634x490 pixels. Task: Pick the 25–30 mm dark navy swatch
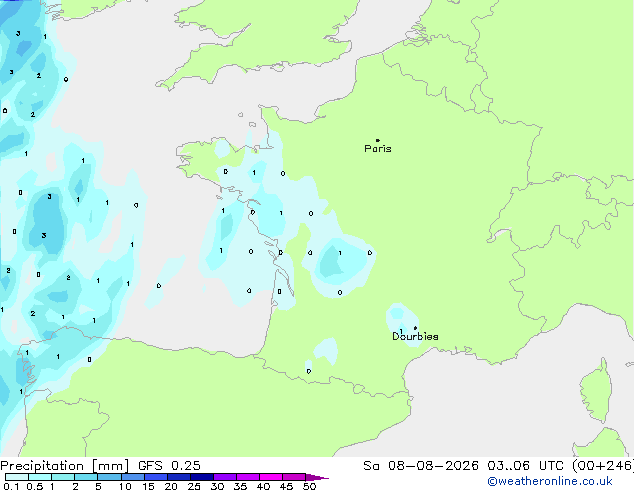(202, 477)
